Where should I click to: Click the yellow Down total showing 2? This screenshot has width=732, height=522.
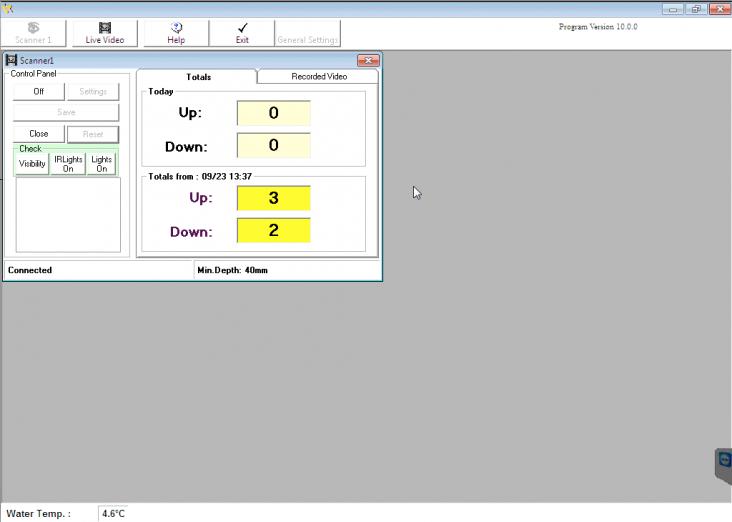[x=274, y=230]
